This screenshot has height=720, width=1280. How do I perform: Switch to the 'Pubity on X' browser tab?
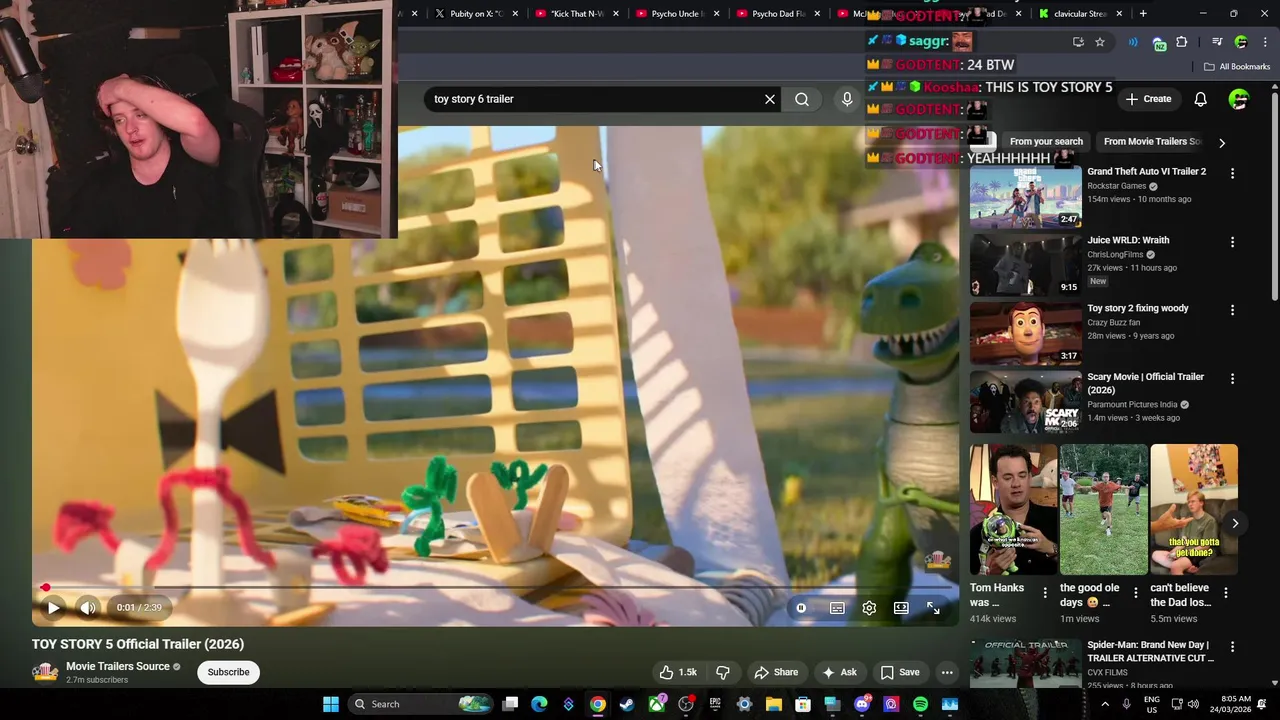(477, 14)
